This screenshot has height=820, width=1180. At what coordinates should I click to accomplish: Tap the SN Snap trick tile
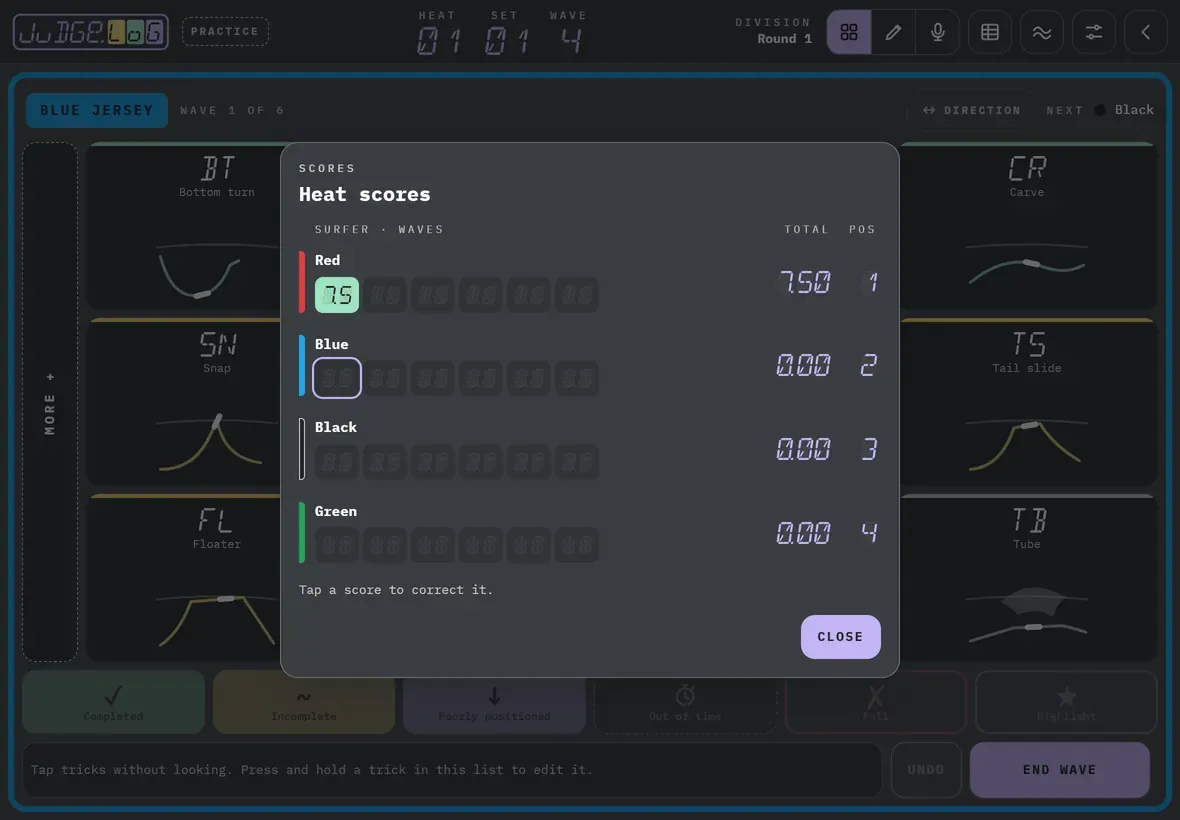[184, 402]
